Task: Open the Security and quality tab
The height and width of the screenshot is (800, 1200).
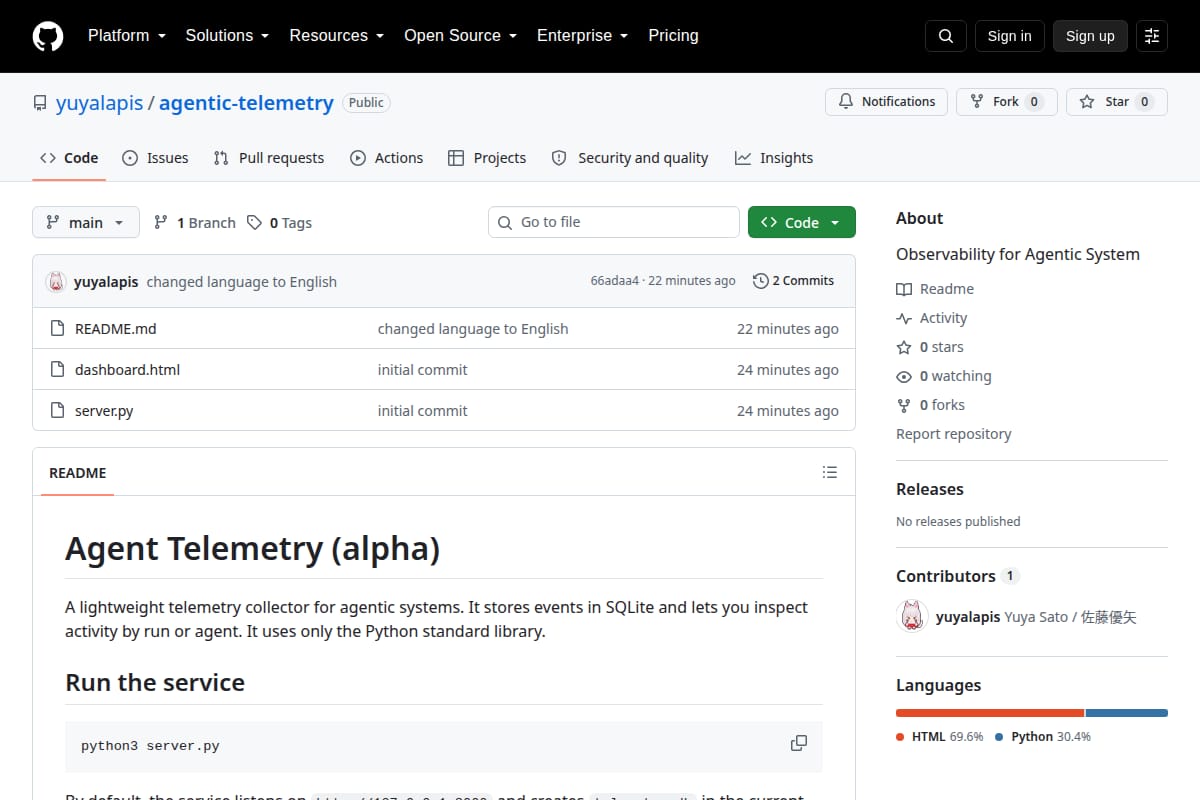Action: click(x=630, y=158)
